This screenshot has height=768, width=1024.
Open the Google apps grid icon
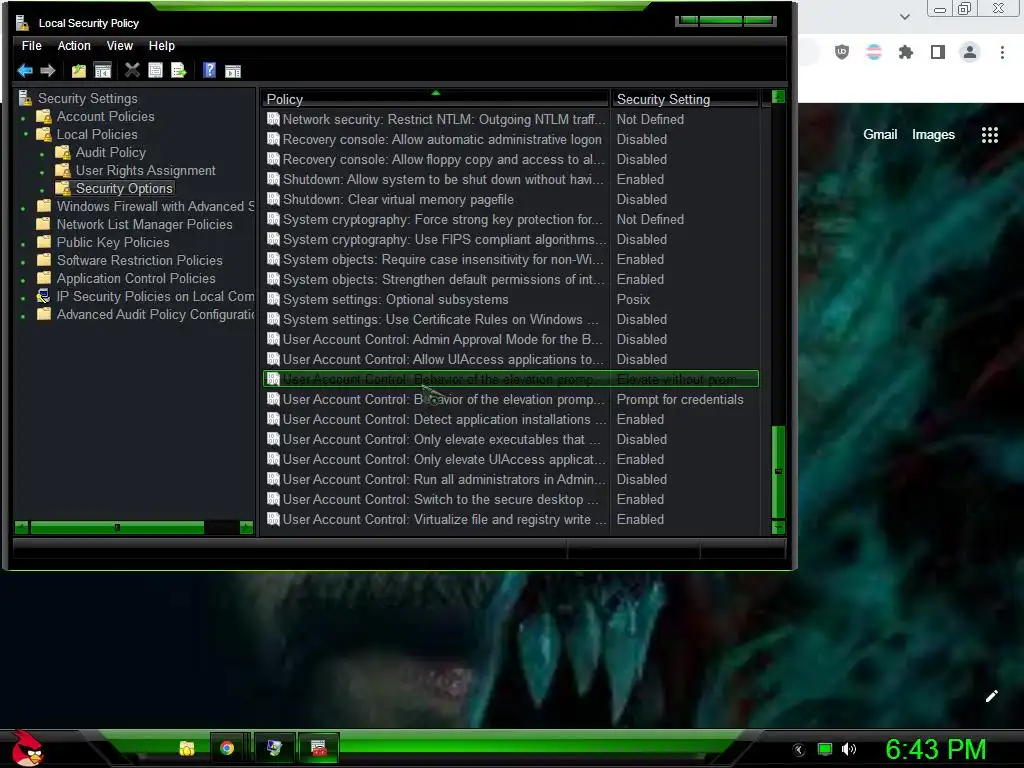click(990, 135)
